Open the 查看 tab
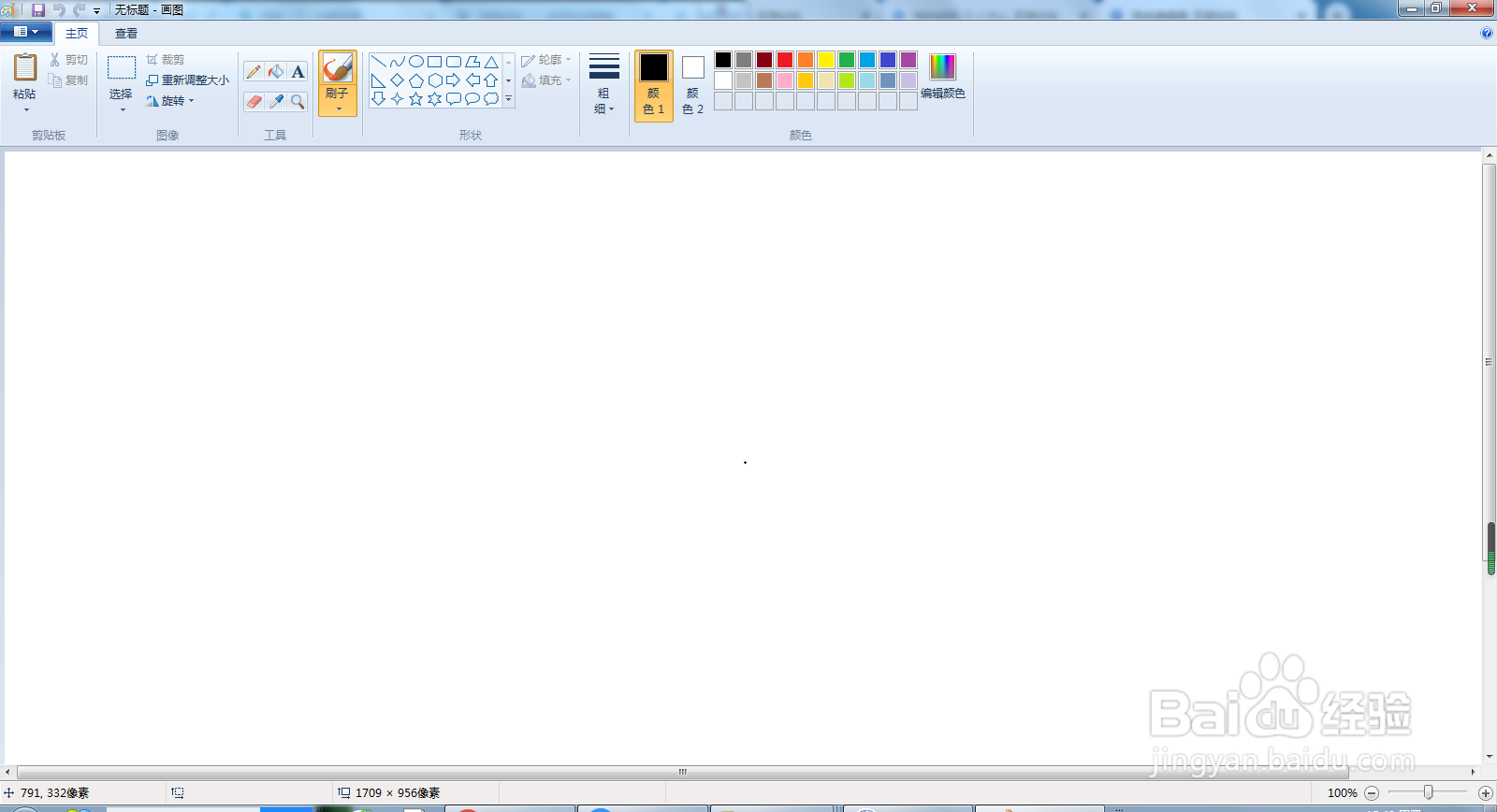Screen dimensions: 1497x812 (126, 33)
